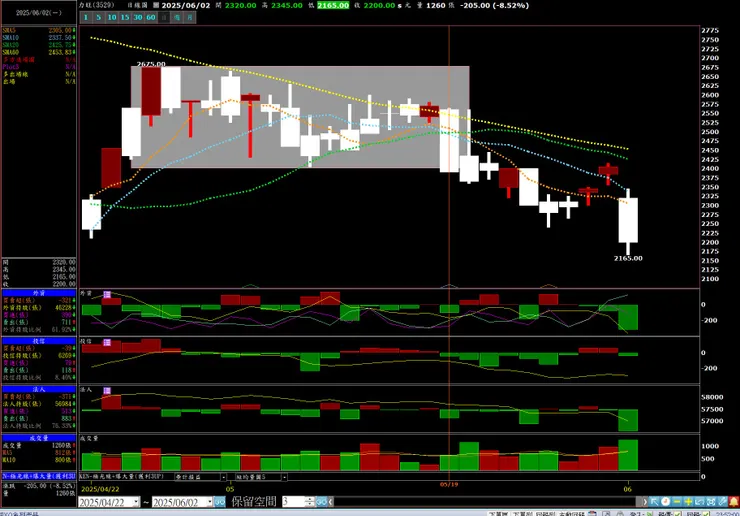Select the 投信 panel header
Viewport: 740px width, 516px height.
pyautogui.click(x=39, y=341)
